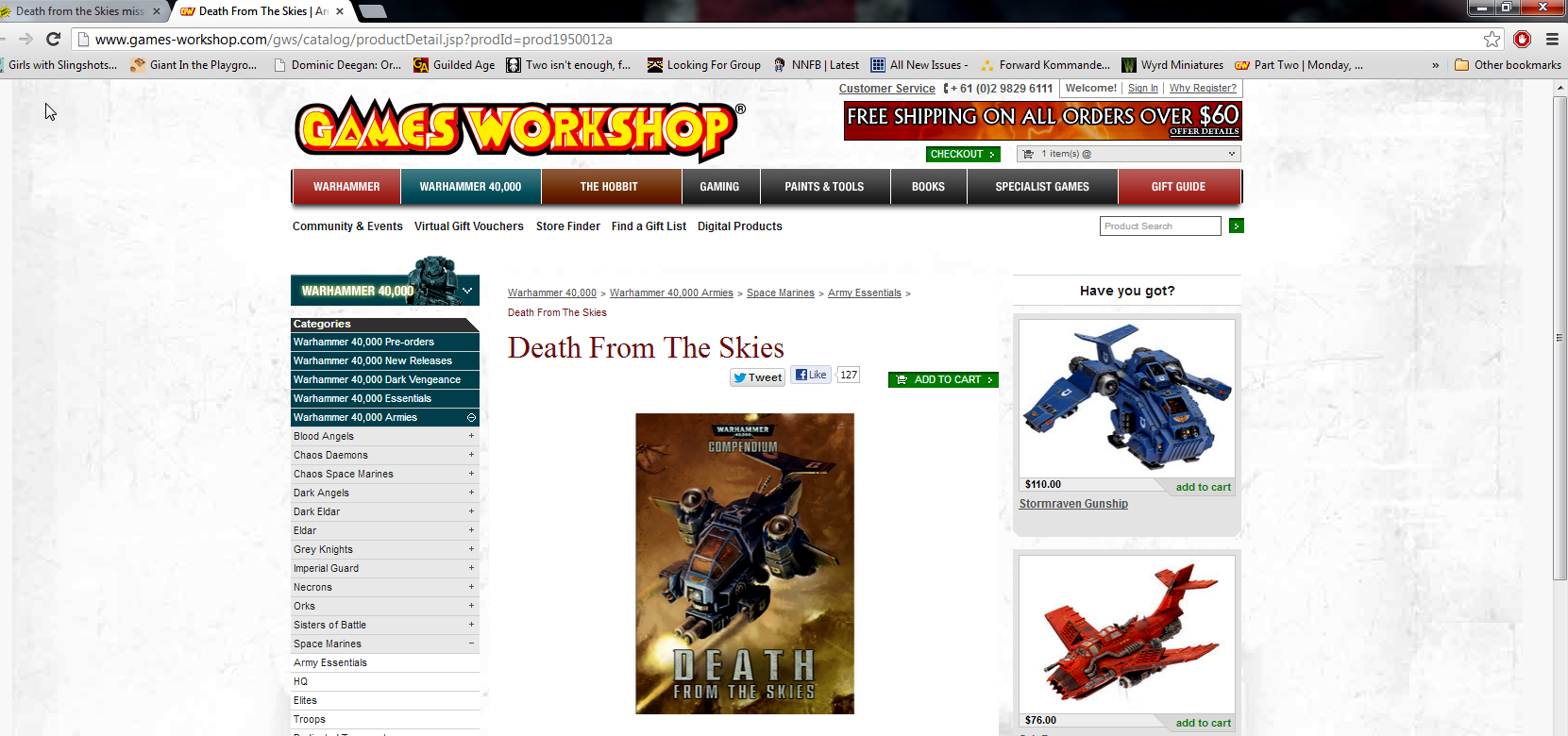This screenshot has width=1568, height=736.
Task: Open the Gaming menu tab
Action: (719, 187)
